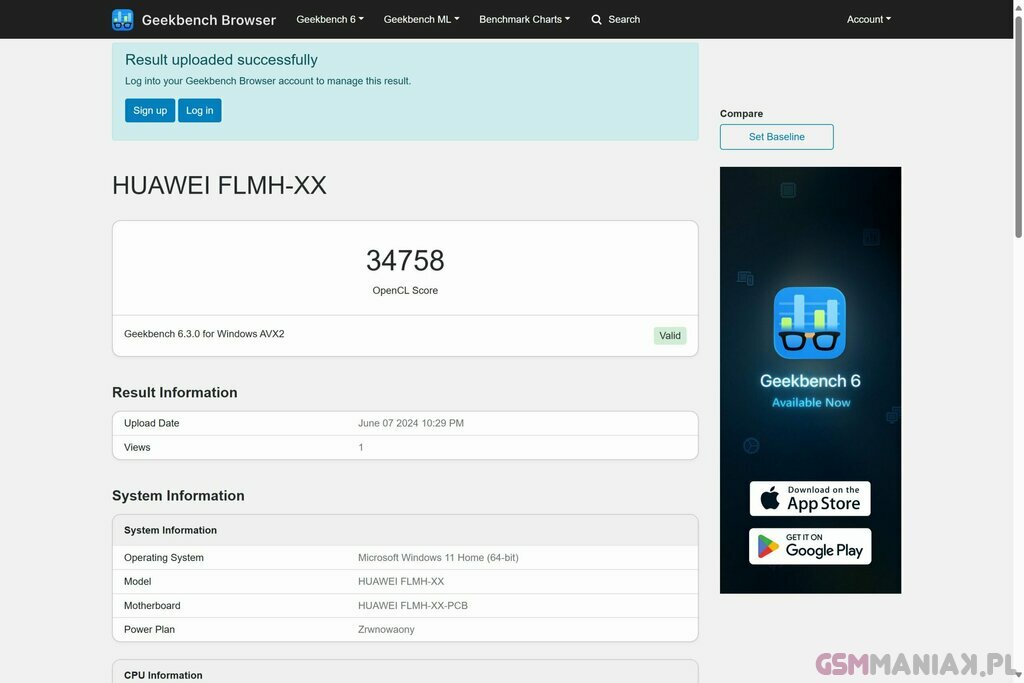This screenshot has width=1024, height=683.
Task: Click the Sign up button
Action: click(150, 110)
